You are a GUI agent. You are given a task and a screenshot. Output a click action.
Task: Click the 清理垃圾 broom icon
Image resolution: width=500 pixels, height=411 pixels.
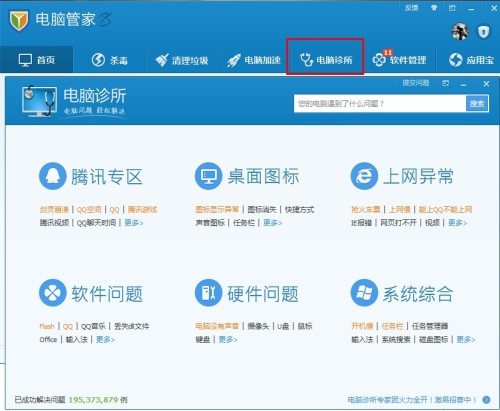click(x=162, y=60)
